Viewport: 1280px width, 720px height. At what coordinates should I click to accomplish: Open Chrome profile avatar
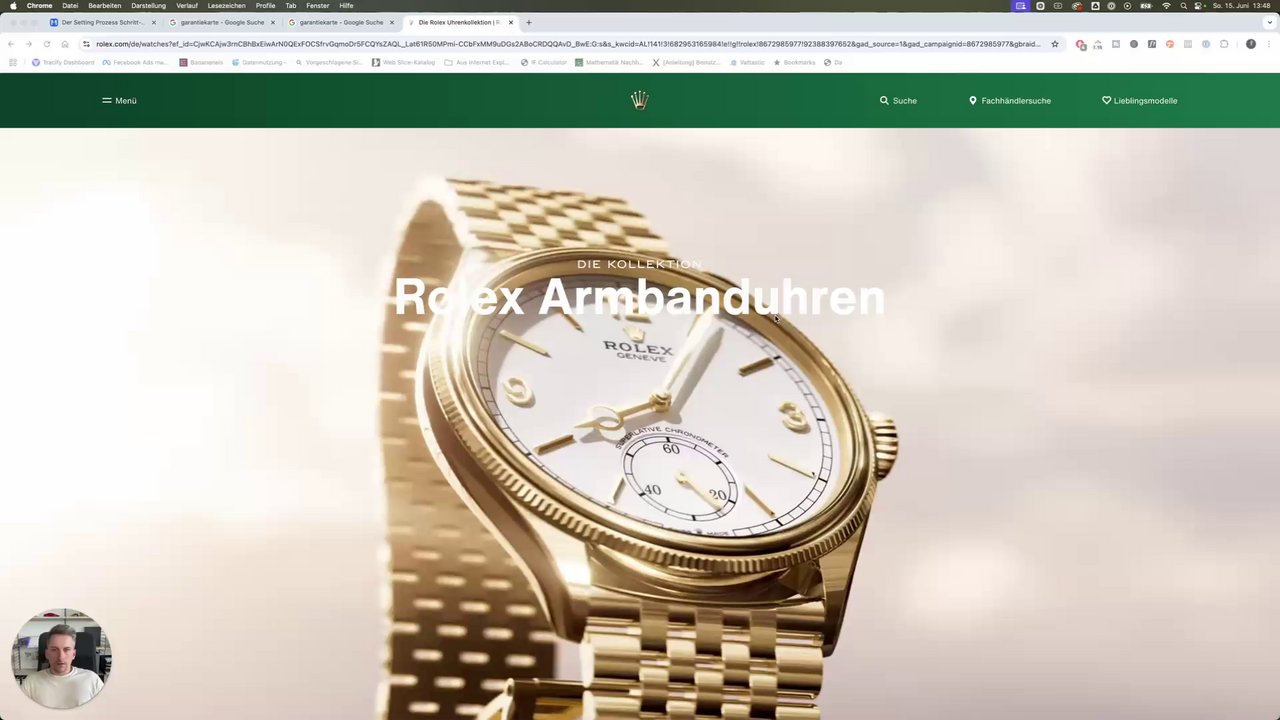pyautogui.click(x=1250, y=44)
